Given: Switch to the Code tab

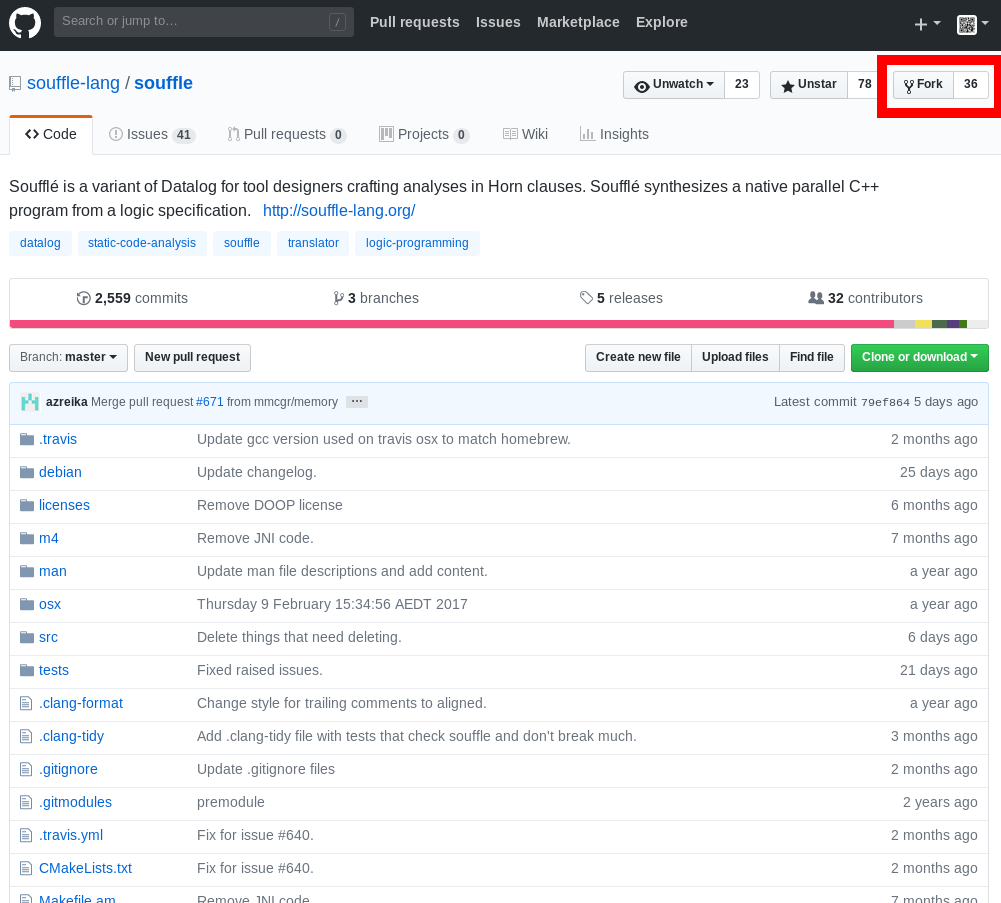Looking at the screenshot, I should pyautogui.click(x=51, y=134).
